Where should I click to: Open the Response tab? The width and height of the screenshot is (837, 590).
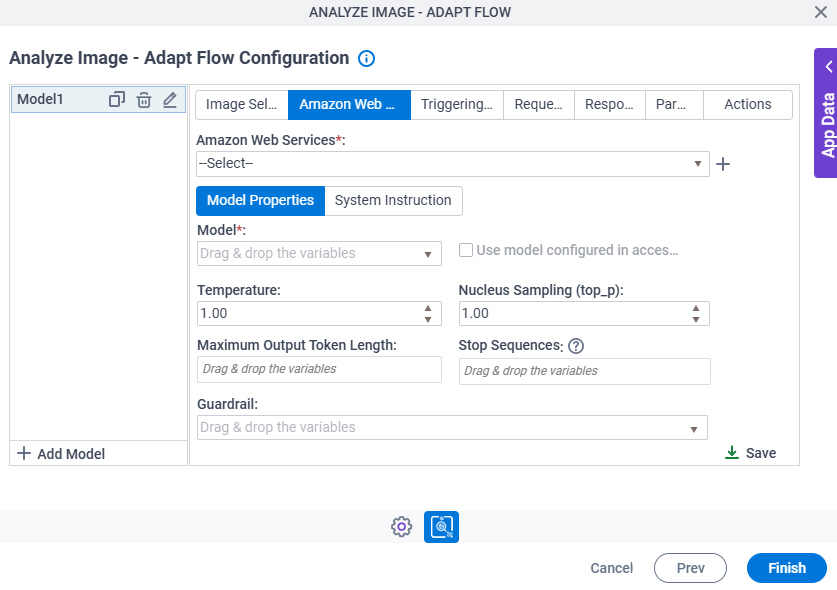coord(610,105)
